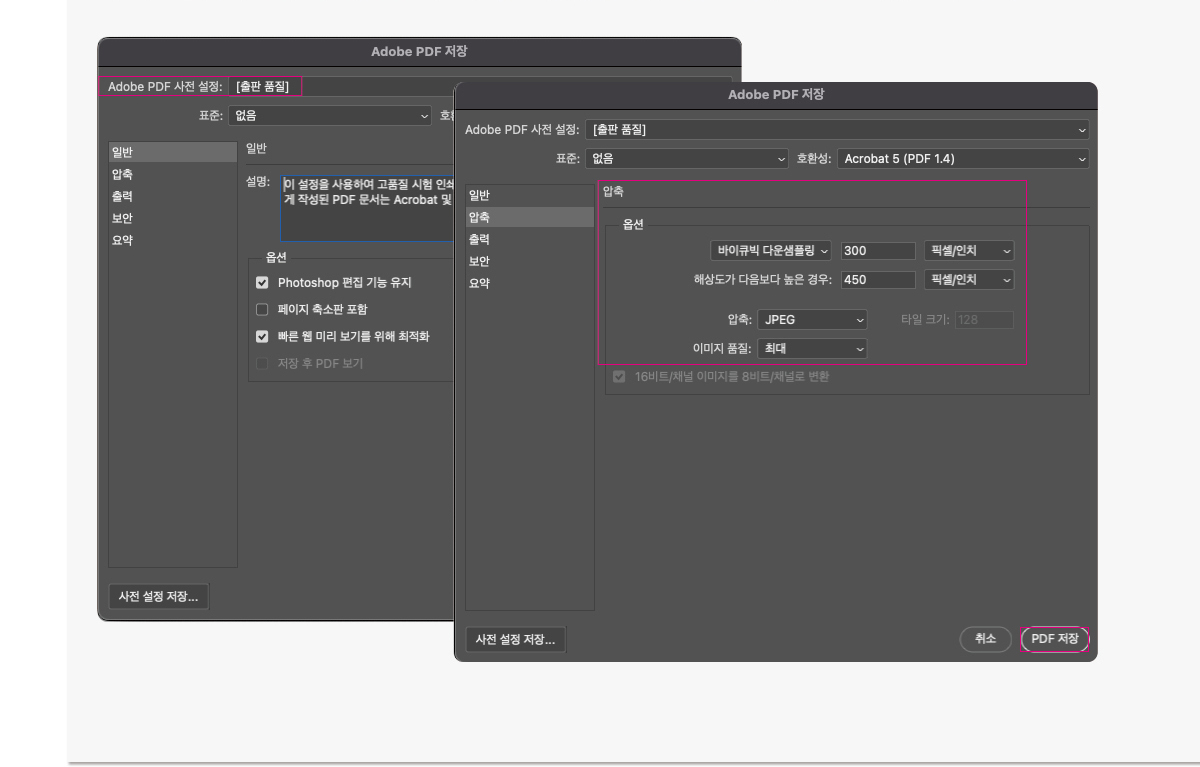Screen dimensions: 1200x767
Task: Open the 표준 dropdown showing 없음
Action: tap(685, 158)
